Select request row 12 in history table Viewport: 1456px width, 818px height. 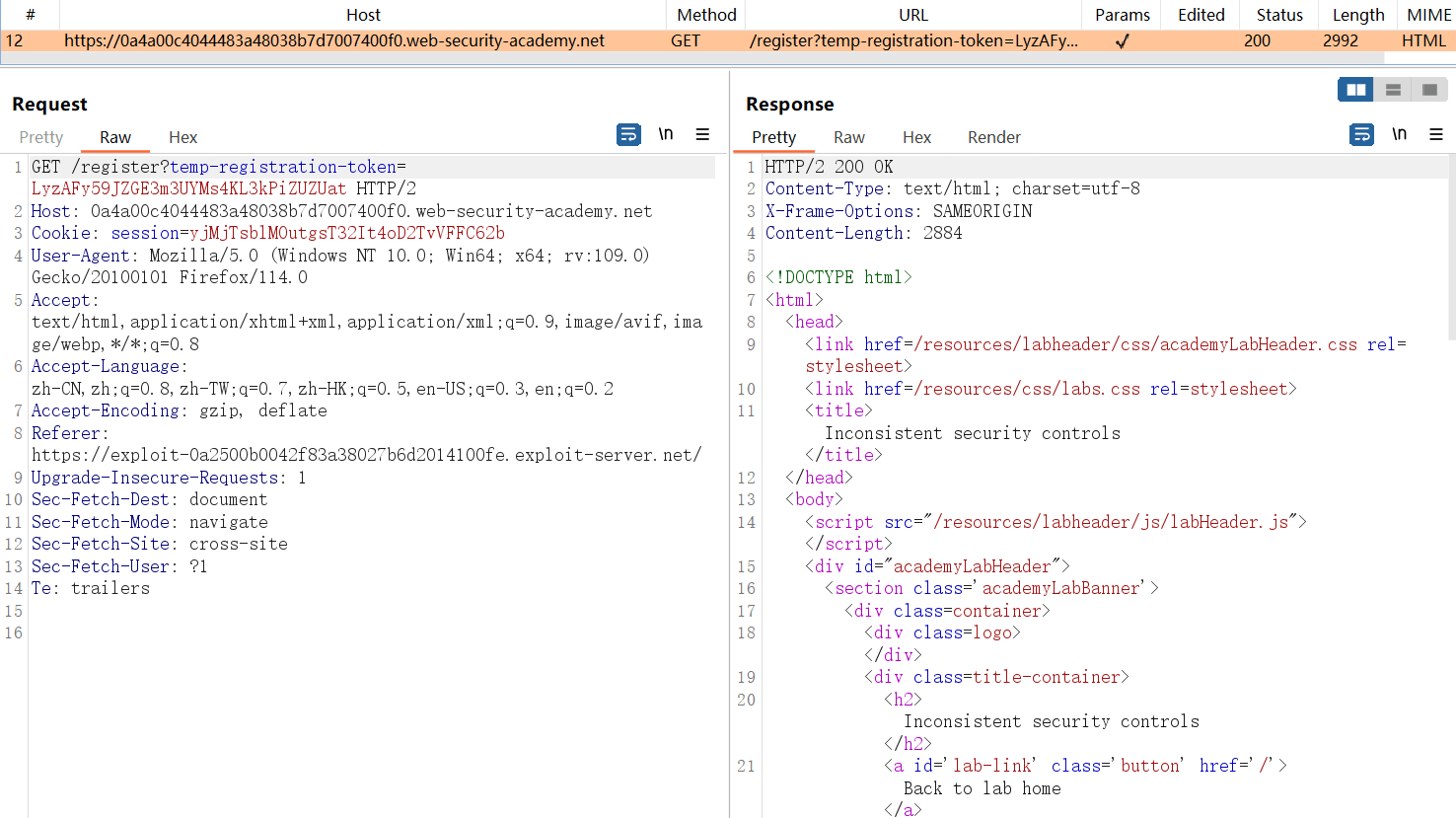[333, 40]
